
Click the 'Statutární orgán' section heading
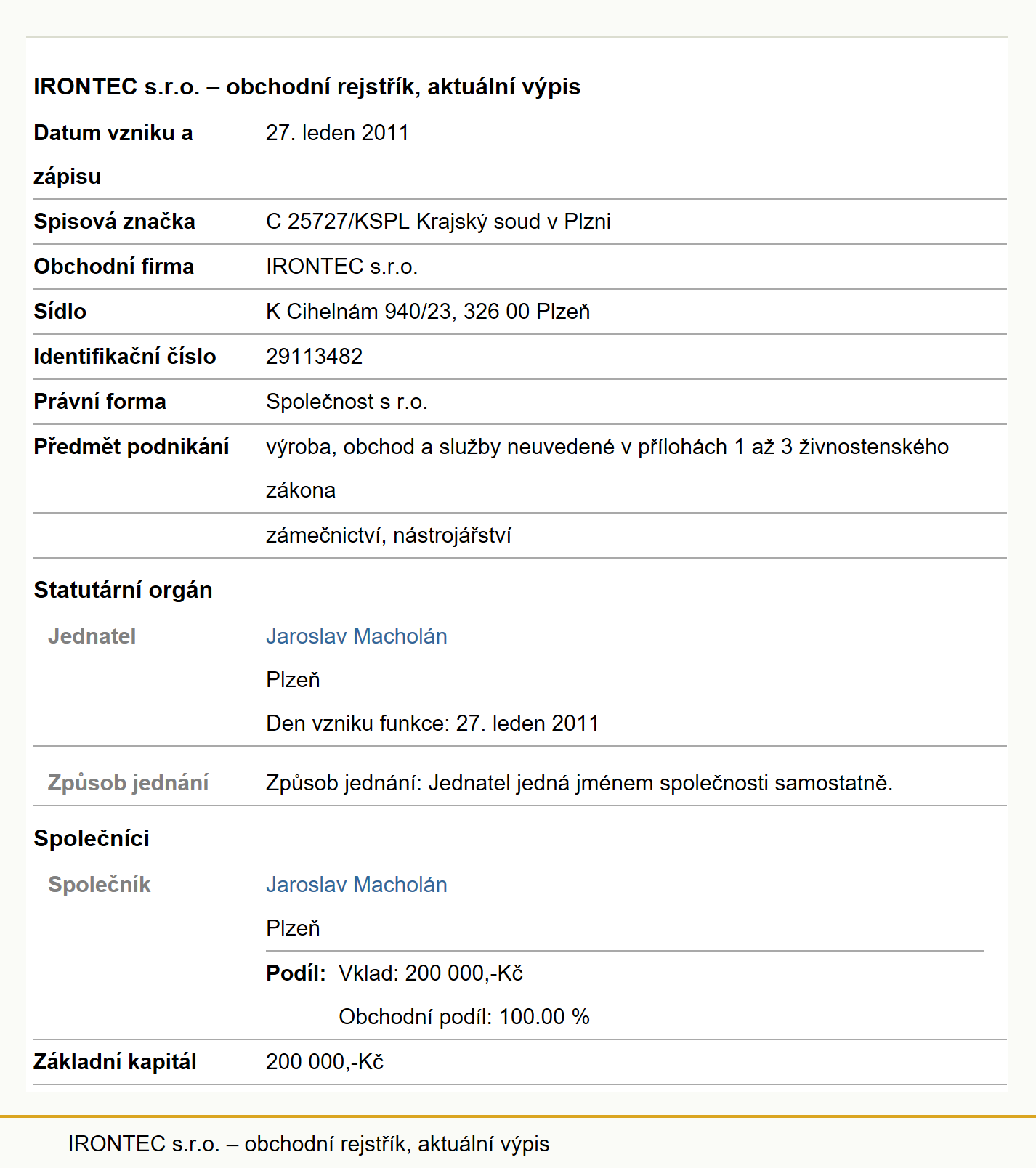pos(124,590)
